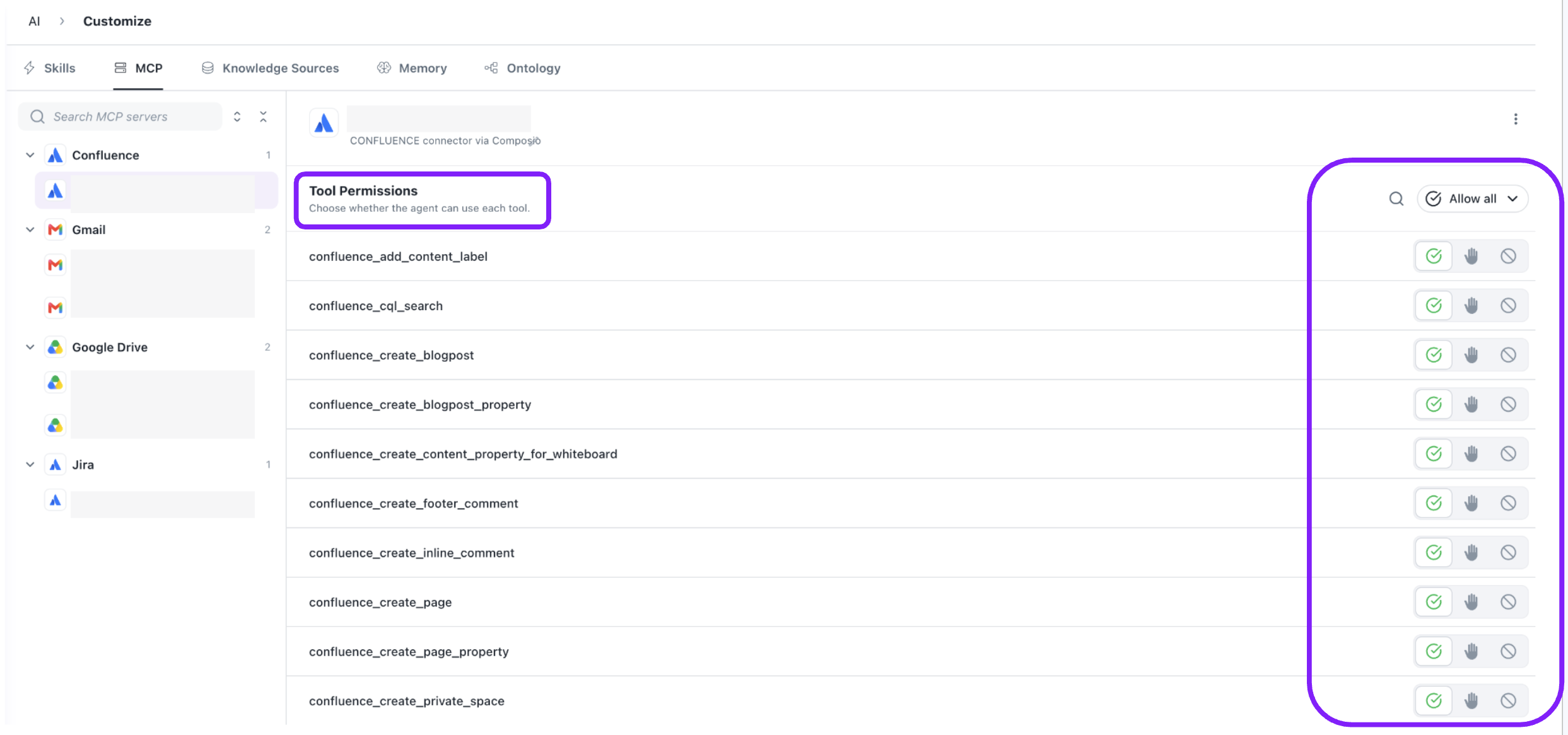The image size is (1568, 735).
Task: Allow confluence_create_blogpost with the green check
Action: point(1434,355)
